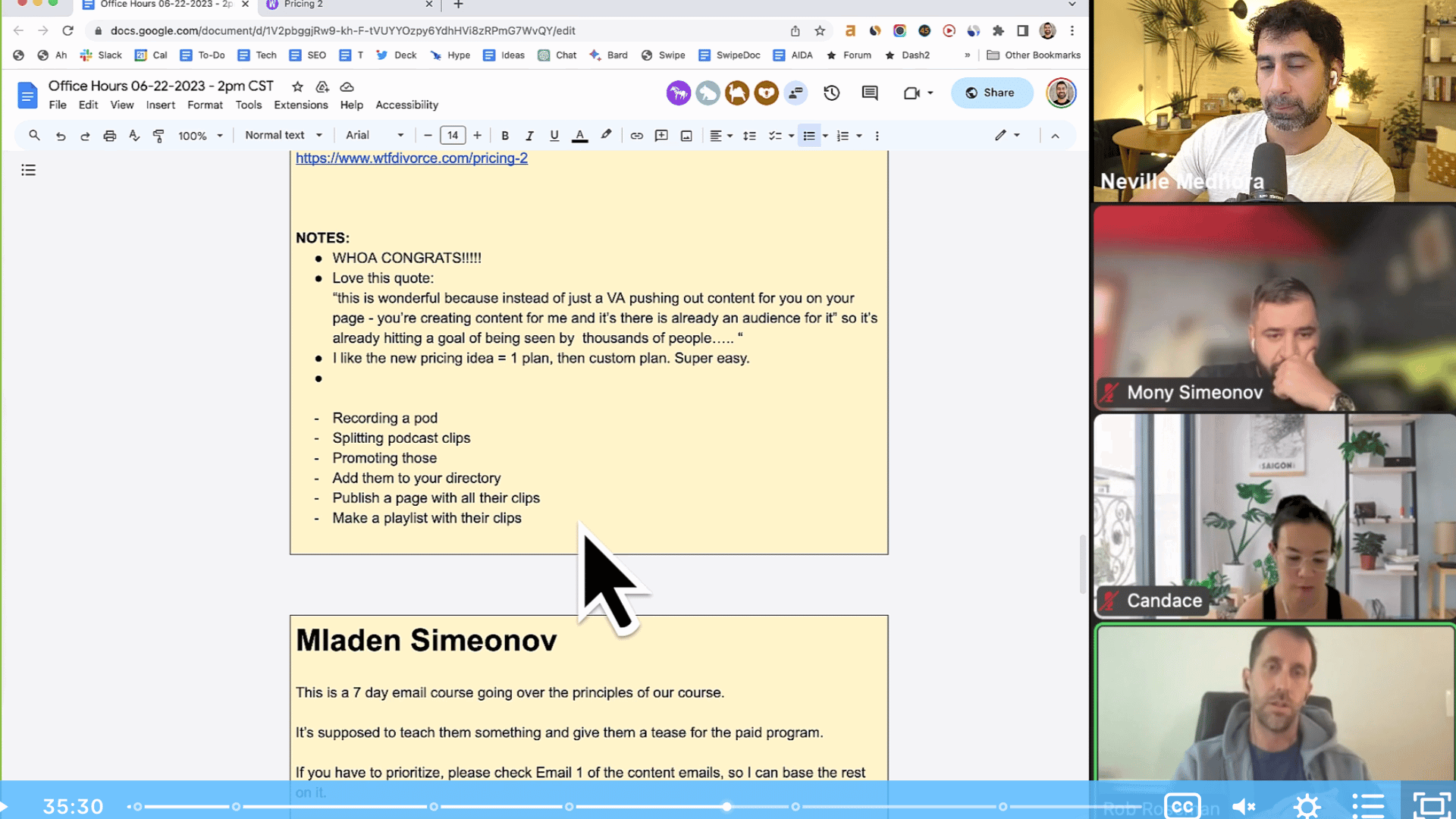The image size is (1456, 819).
Task: Open version history clock icon
Action: coord(832,93)
